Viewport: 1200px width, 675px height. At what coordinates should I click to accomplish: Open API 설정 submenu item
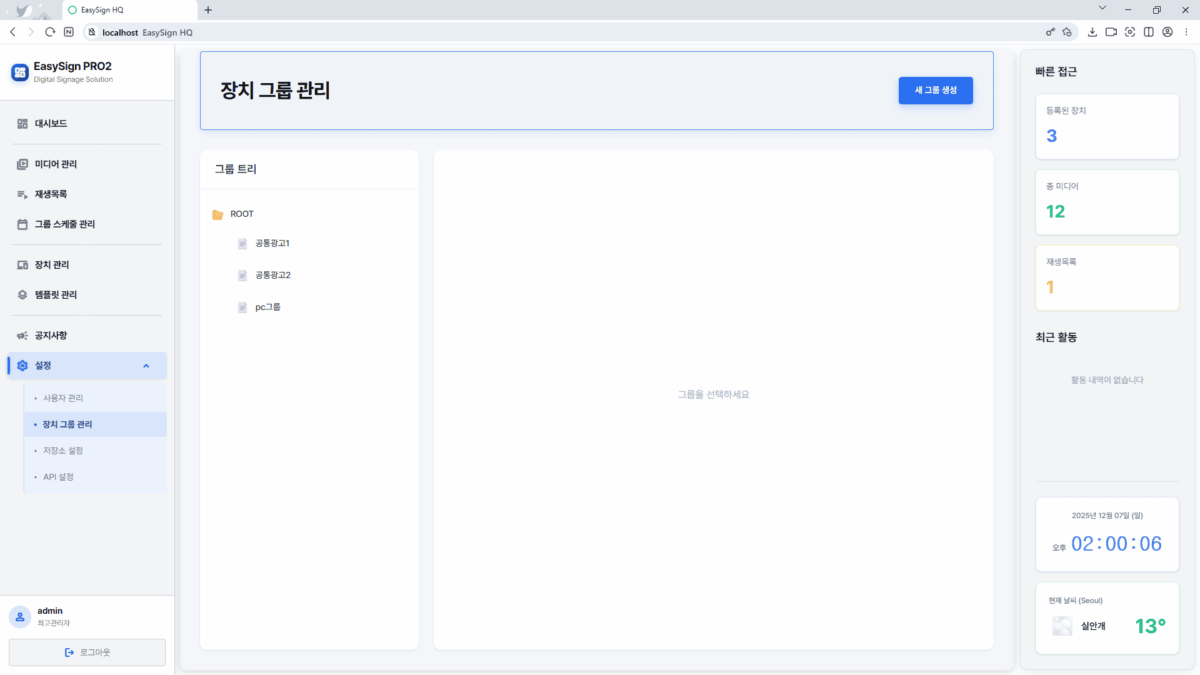[58, 477]
